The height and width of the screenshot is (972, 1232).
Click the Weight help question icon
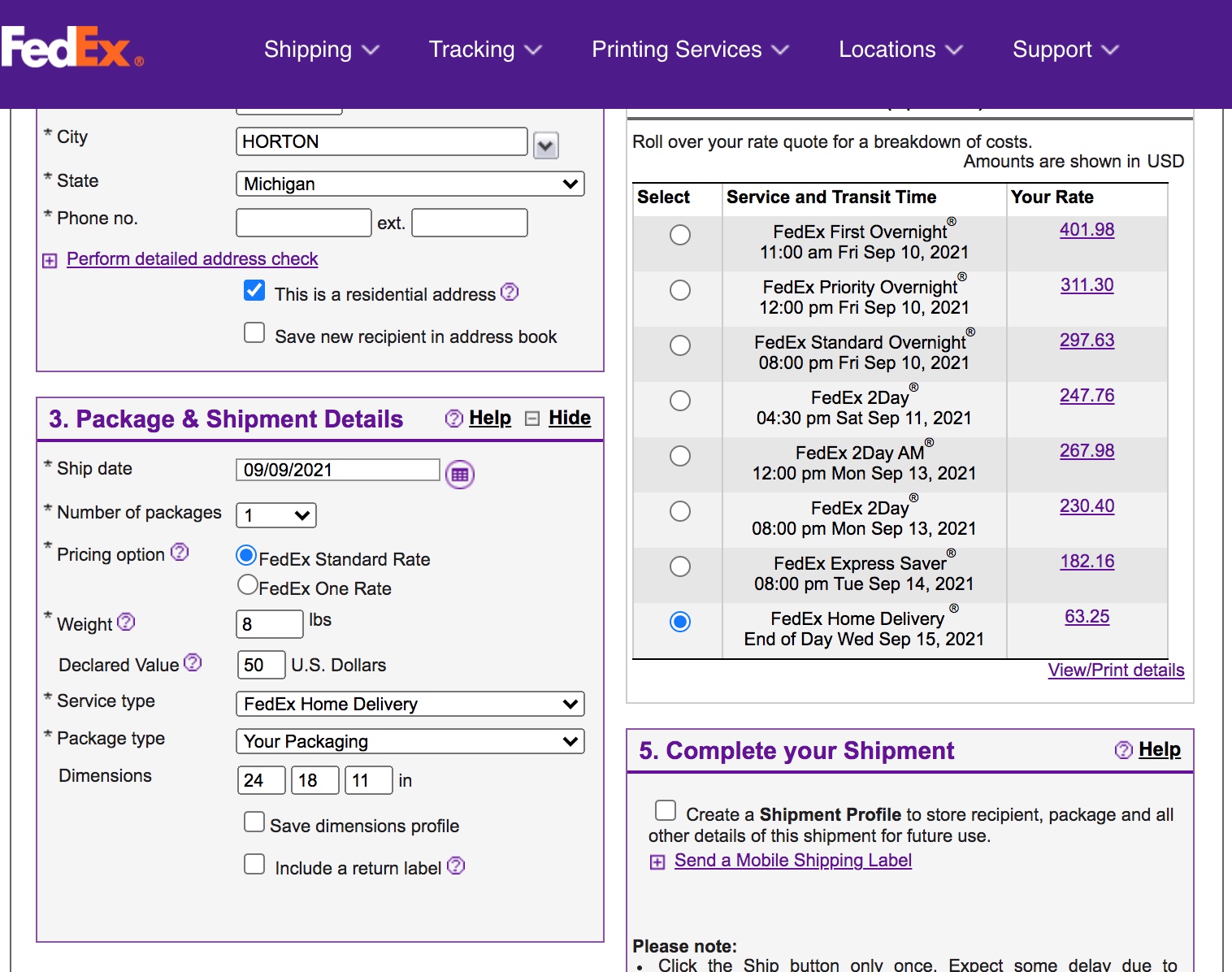126,623
